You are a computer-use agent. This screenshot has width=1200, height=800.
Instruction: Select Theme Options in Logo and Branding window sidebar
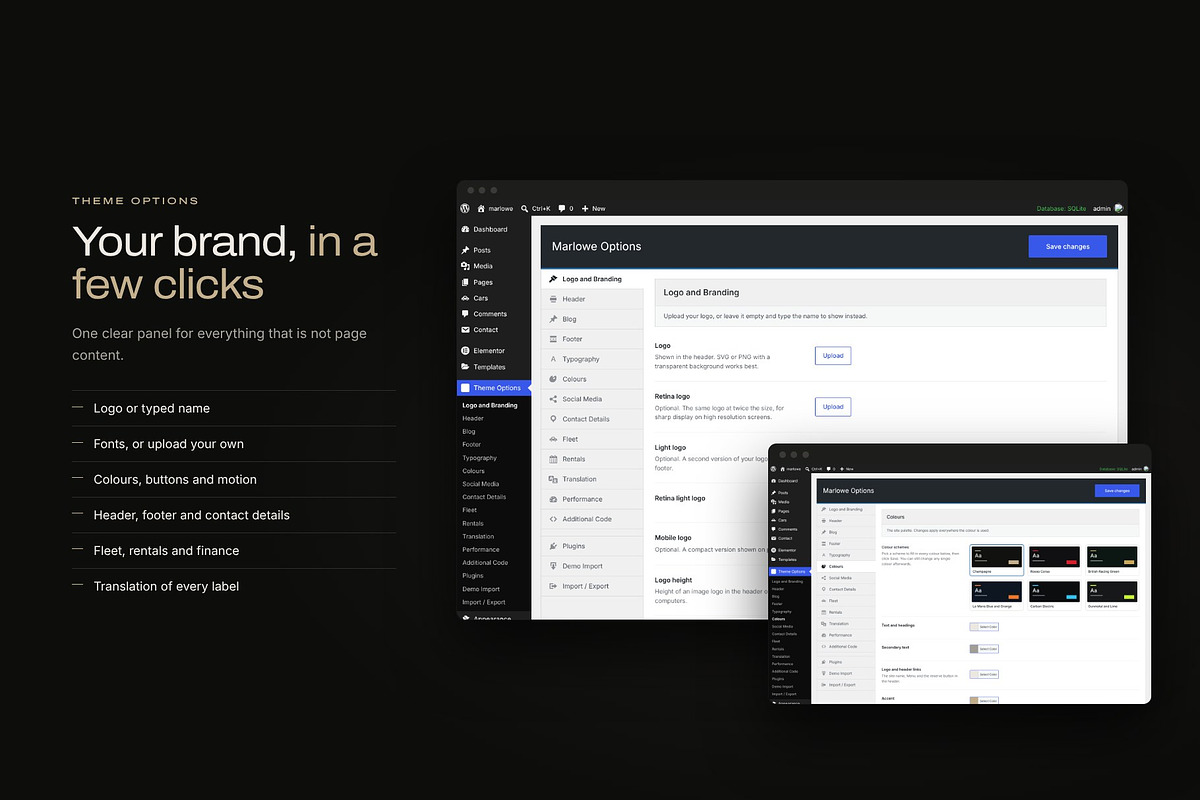pyautogui.click(x=494, y=388)
